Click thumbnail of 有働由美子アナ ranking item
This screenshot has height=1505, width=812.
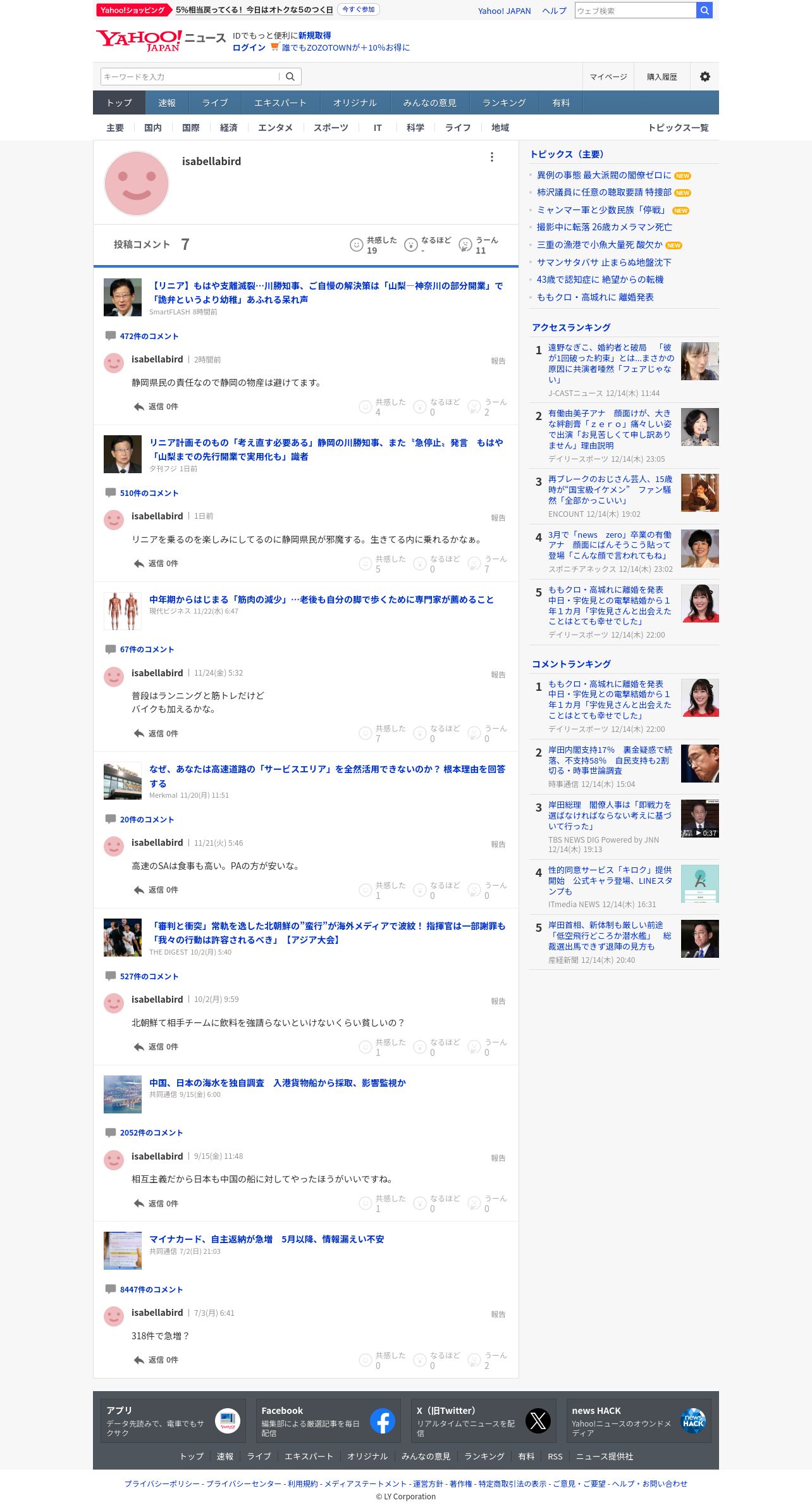(x=700, y=427)
